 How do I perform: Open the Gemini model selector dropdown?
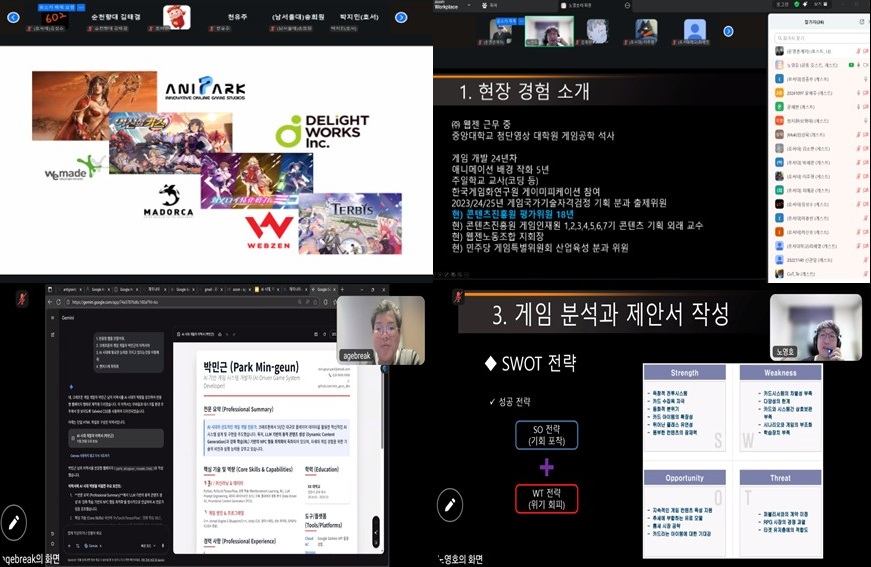tap(148, 546)
